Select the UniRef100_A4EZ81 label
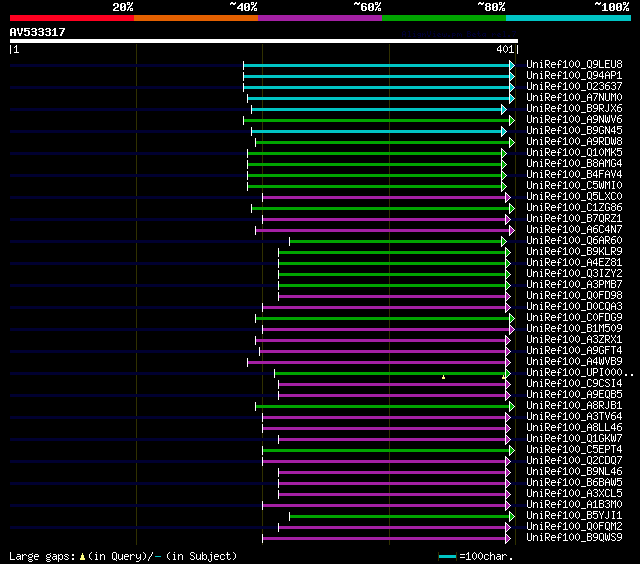This screenshot has width=640, height=564. tap(574, 263)
